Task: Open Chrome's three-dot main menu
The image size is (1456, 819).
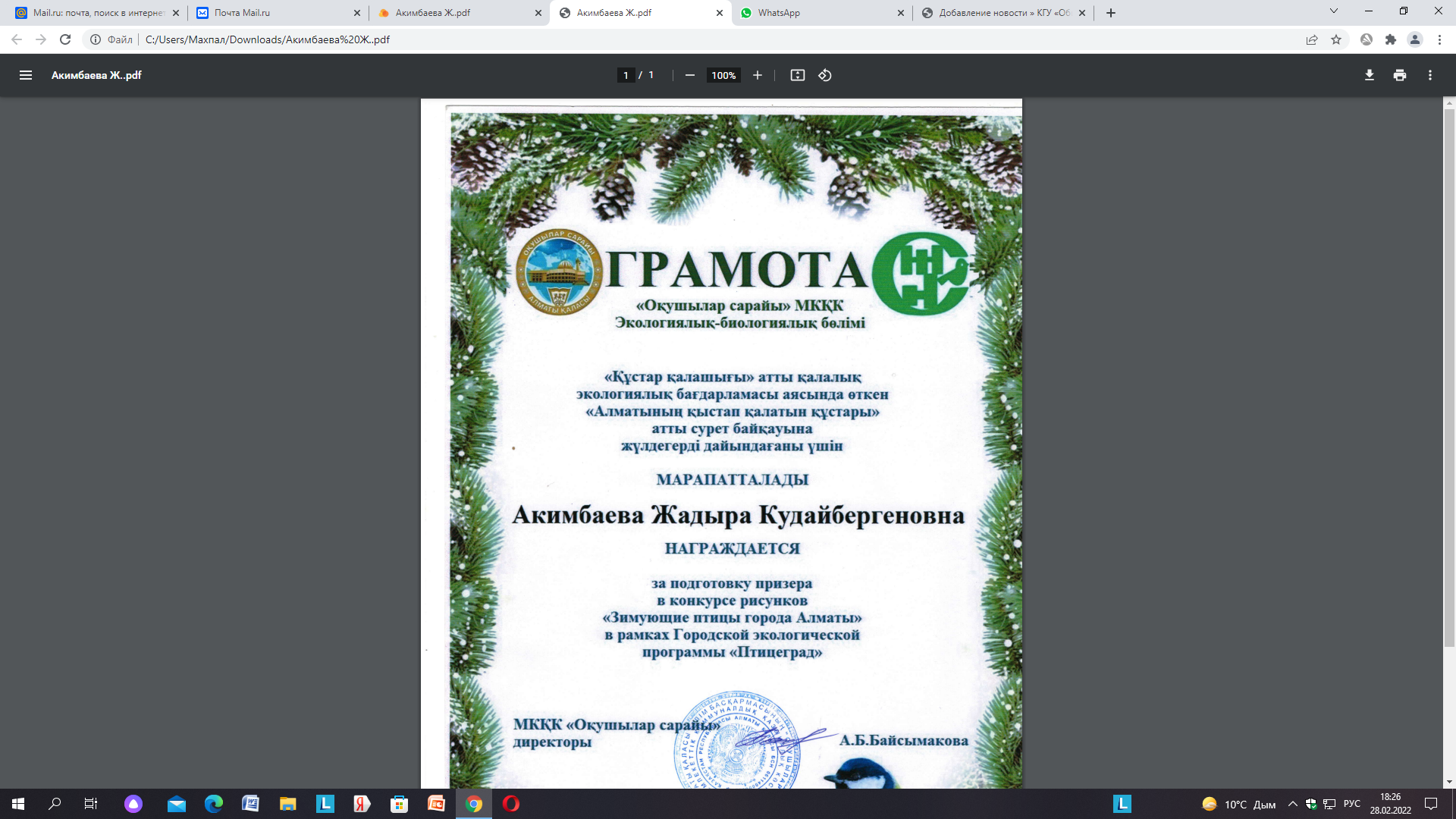Action: [x=1439, y=39]
